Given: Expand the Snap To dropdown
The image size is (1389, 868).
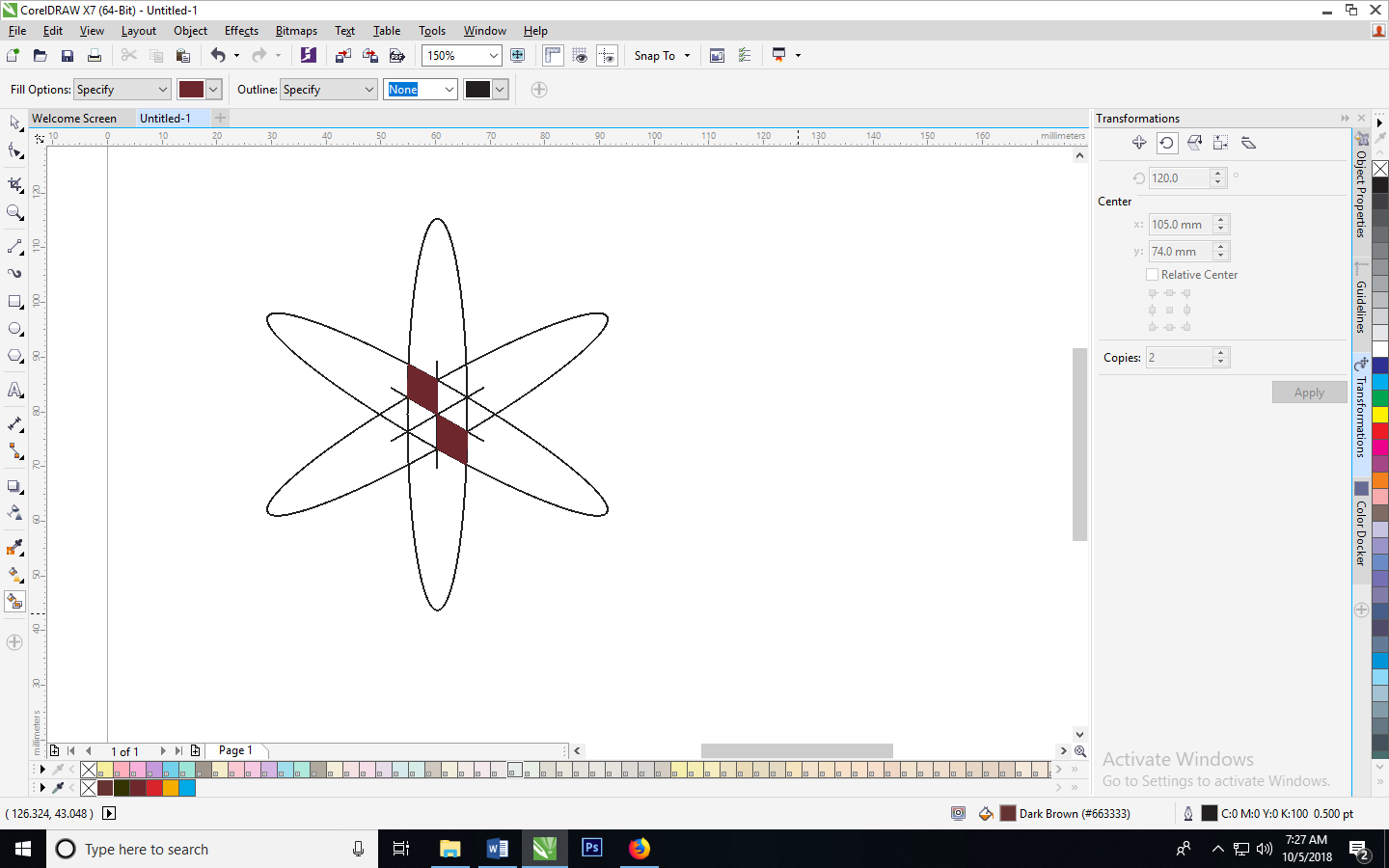Looking at the screenshot, I should tap(687, 56).
